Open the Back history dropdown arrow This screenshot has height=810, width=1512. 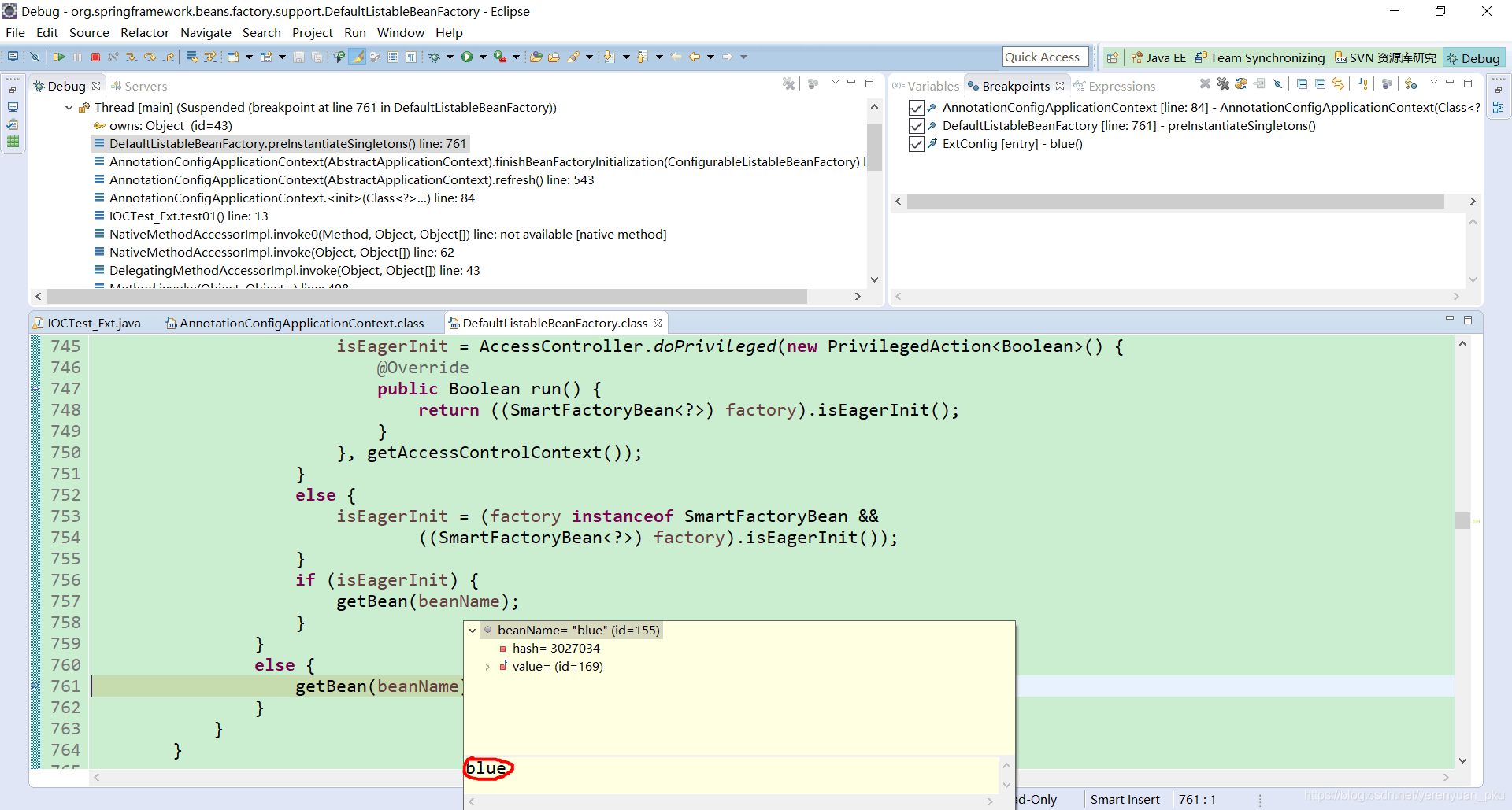710,57
